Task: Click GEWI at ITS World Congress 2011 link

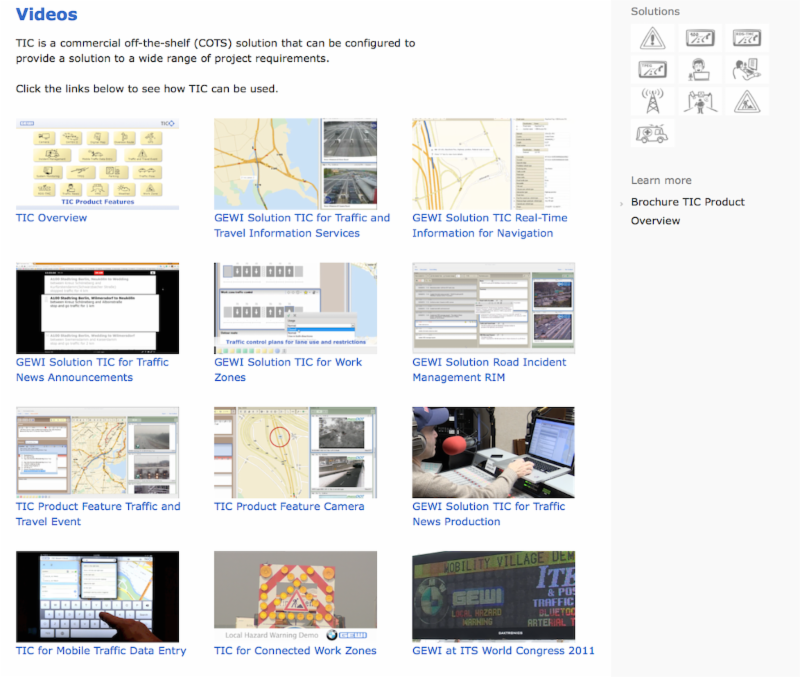Action: coord(503,650)
